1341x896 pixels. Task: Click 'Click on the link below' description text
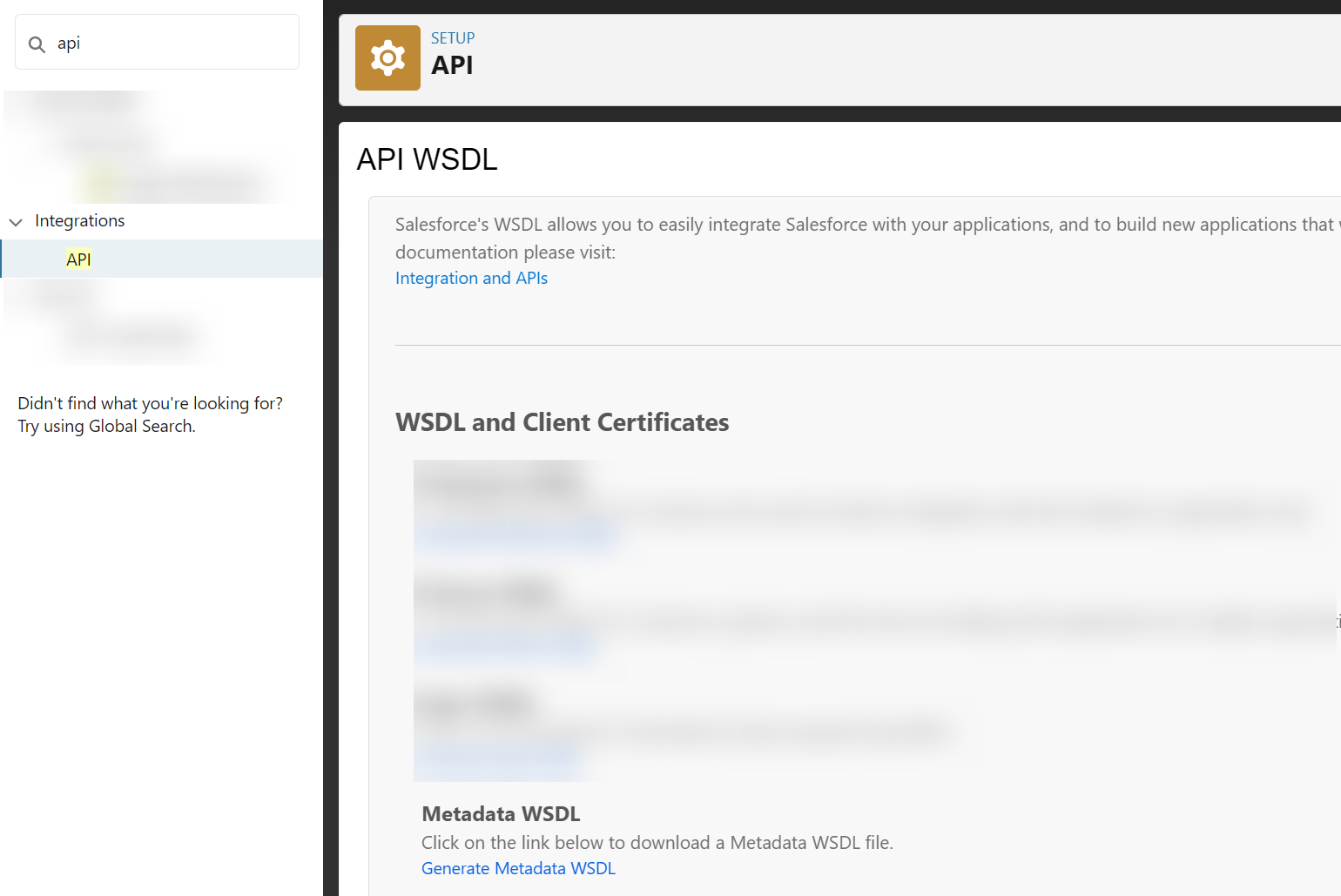(x=657, y=843)
